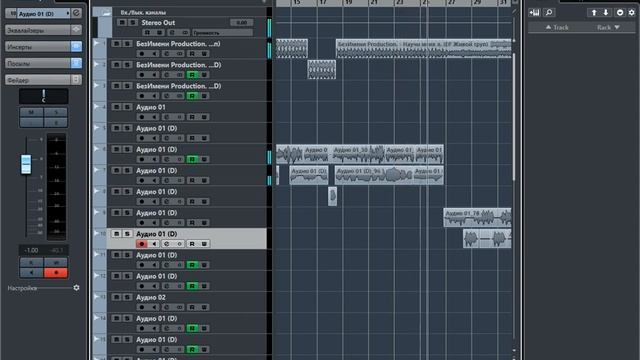Click the folder icon next to Вх./Вых. каналы

point(107,13)
